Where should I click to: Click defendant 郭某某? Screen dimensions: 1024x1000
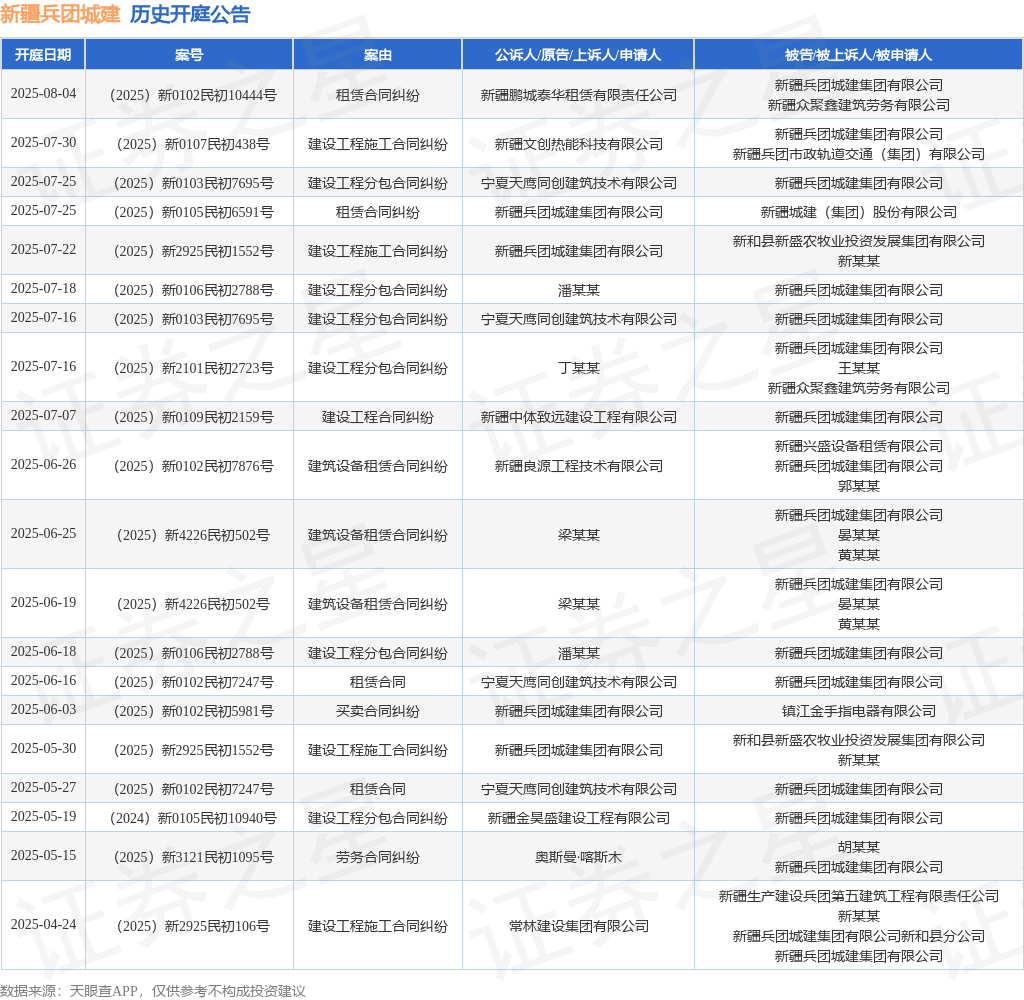coord(859,486)
